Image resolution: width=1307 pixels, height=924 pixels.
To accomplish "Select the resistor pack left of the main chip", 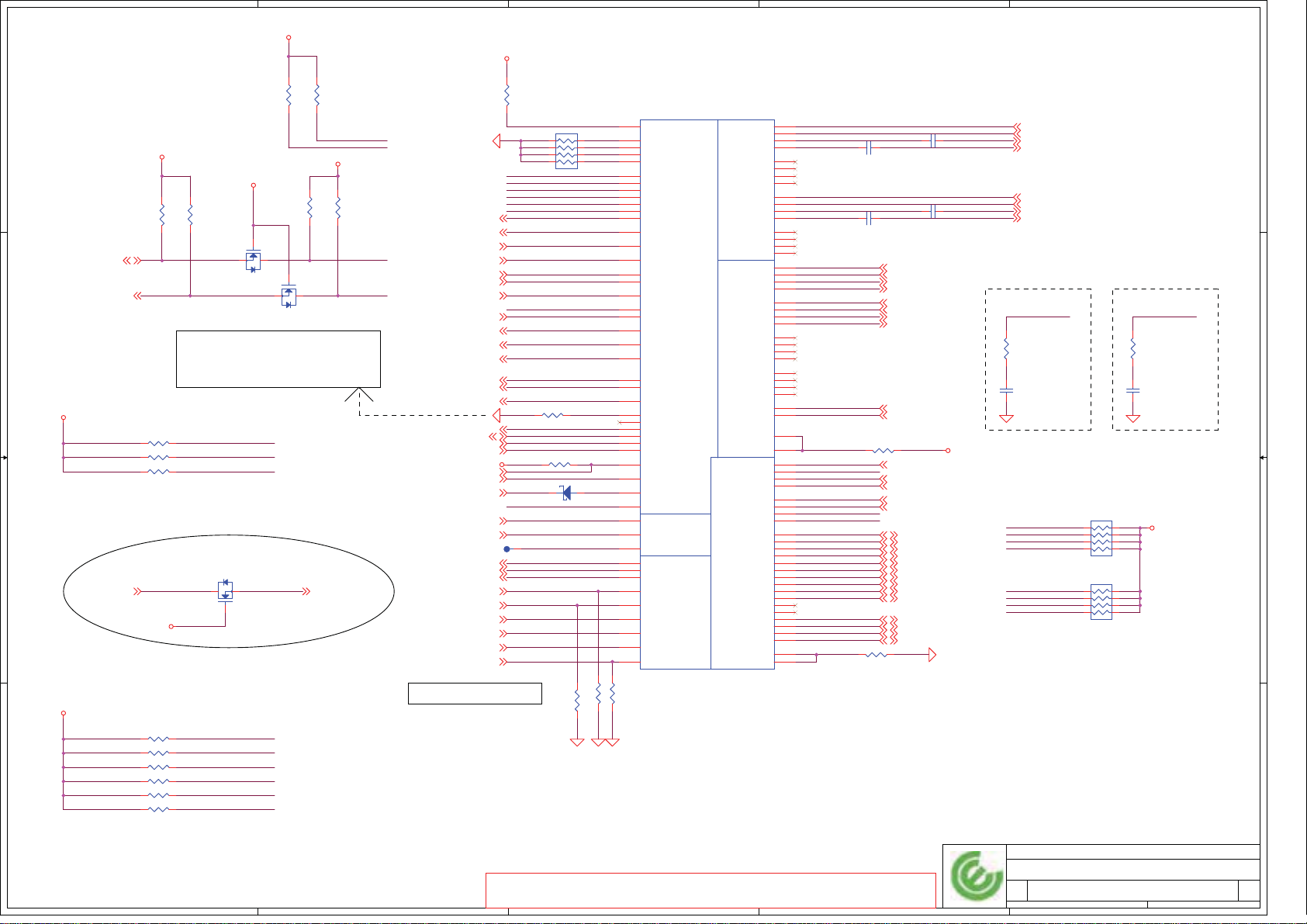I will (566, 151).
